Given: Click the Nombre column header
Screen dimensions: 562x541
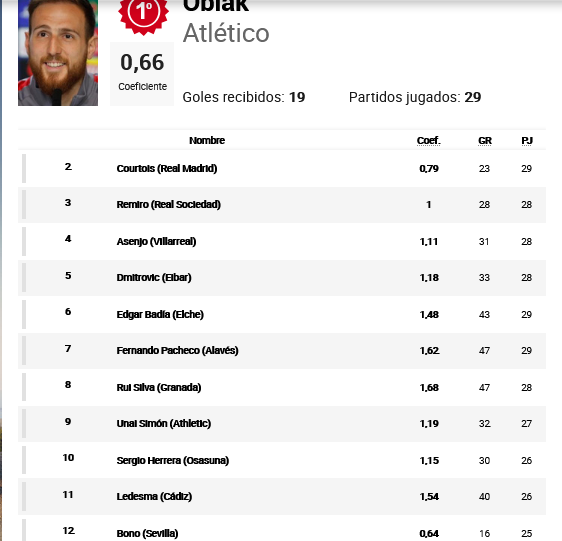Looking at the screenshot, I should 207,141.
